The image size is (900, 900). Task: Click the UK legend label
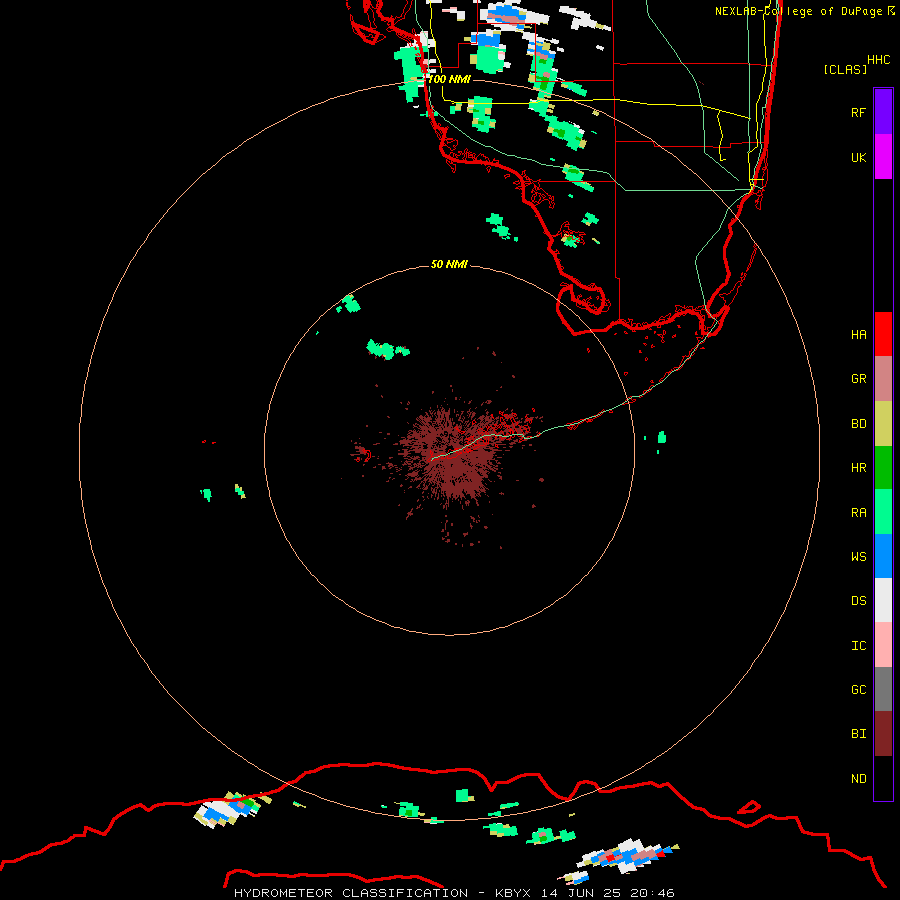click(858, 157)
